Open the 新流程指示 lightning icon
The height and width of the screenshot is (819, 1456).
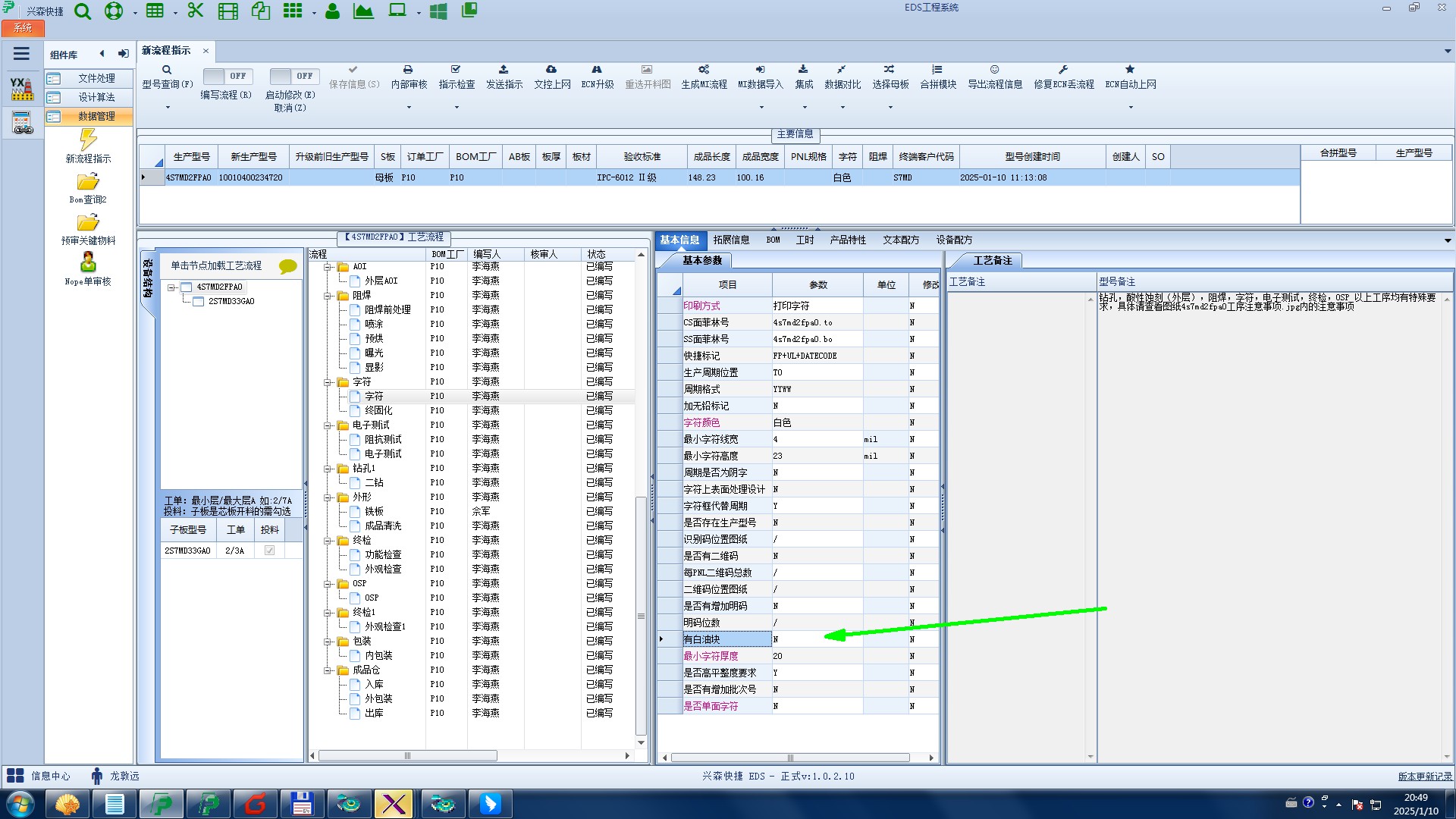click(88, 140)
